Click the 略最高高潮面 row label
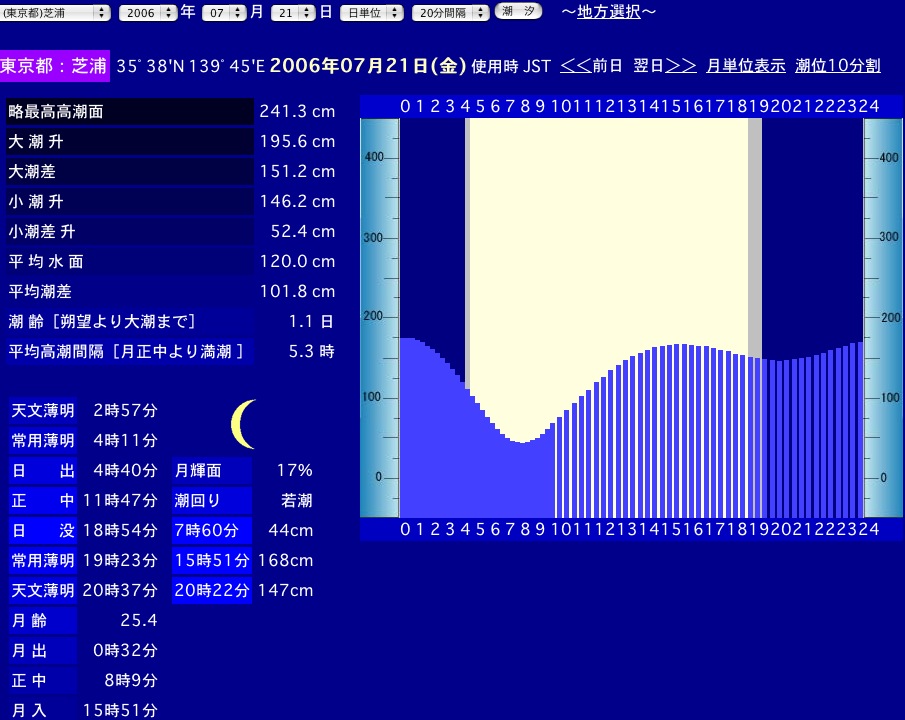 [x=130, y=111]
